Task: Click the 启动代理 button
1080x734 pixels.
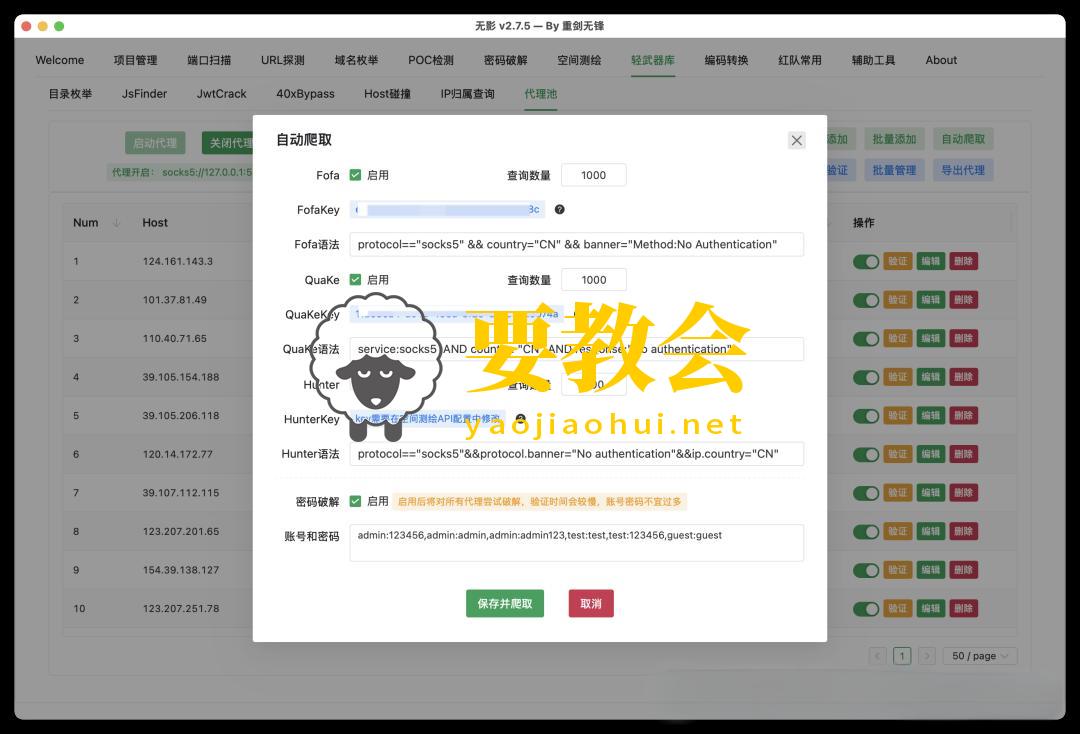Action: pos(155,143)
